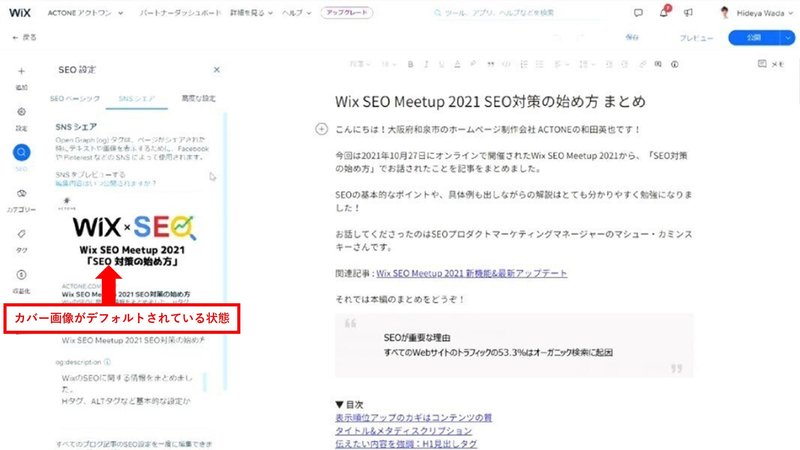
Task: Open the 設定 settings gear in sidebar
Action: pos(21,112)
